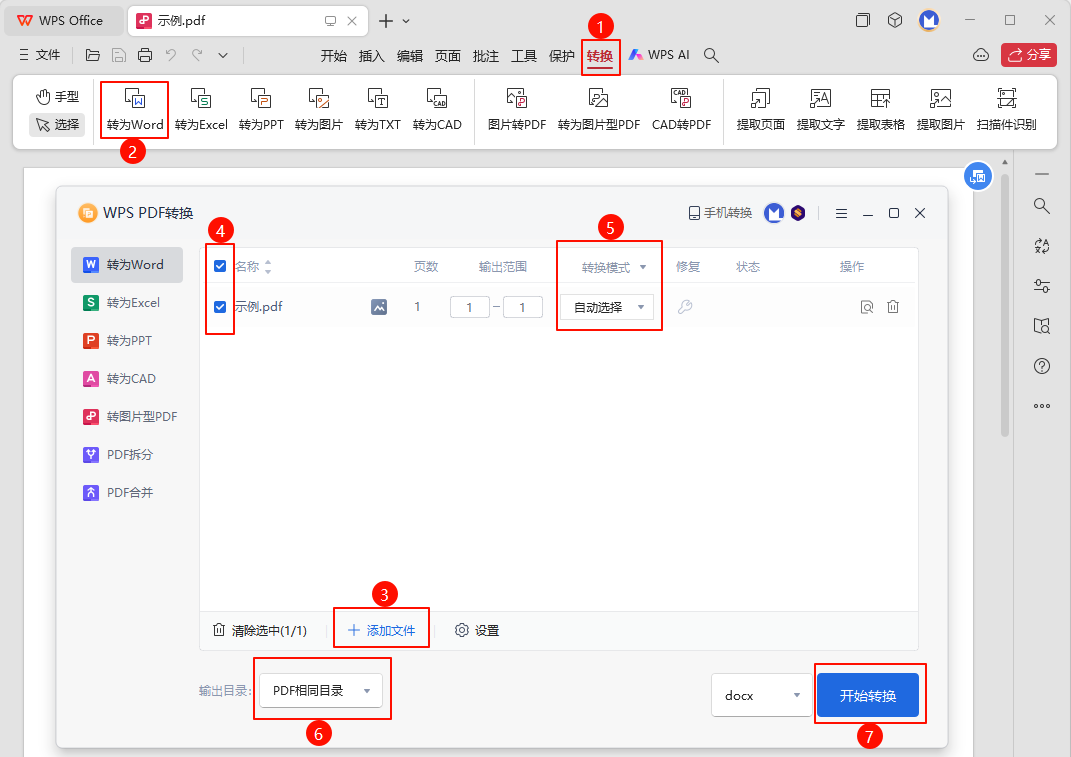Click the start page number input field
This screenshot has width=1071, height=757.
coord(469,307)
